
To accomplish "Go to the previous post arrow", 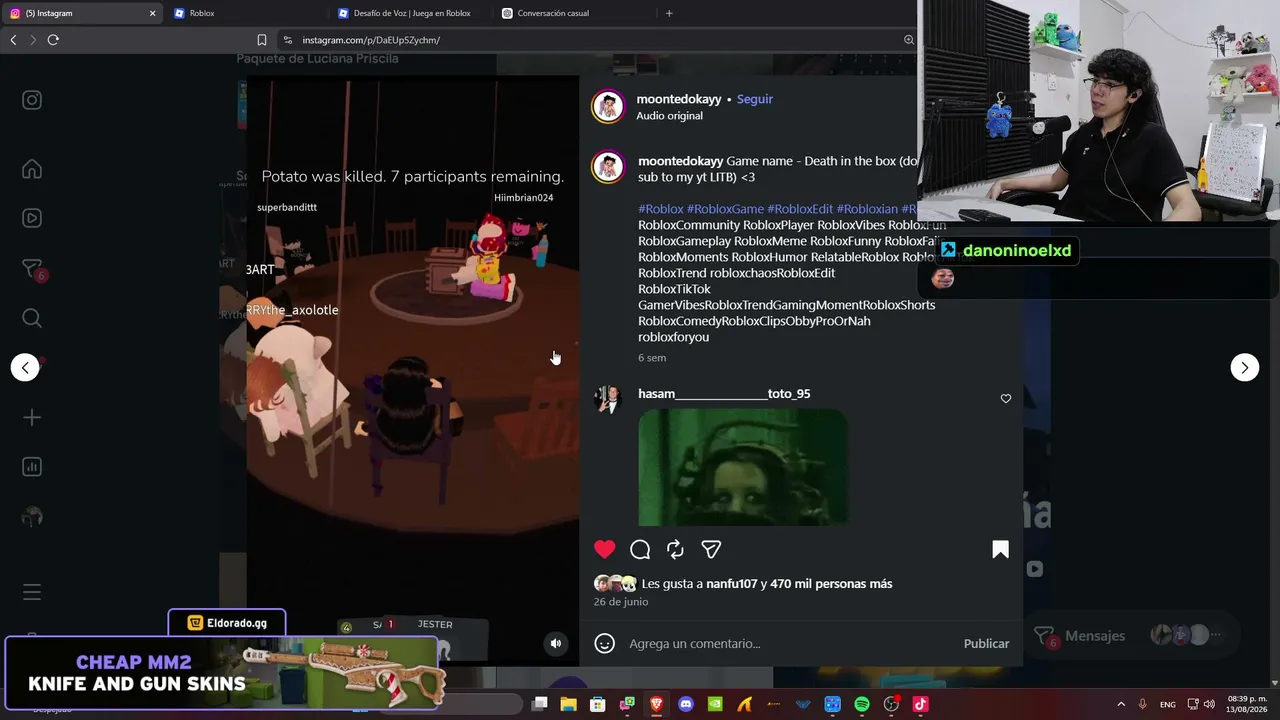I will coord(25,367).
